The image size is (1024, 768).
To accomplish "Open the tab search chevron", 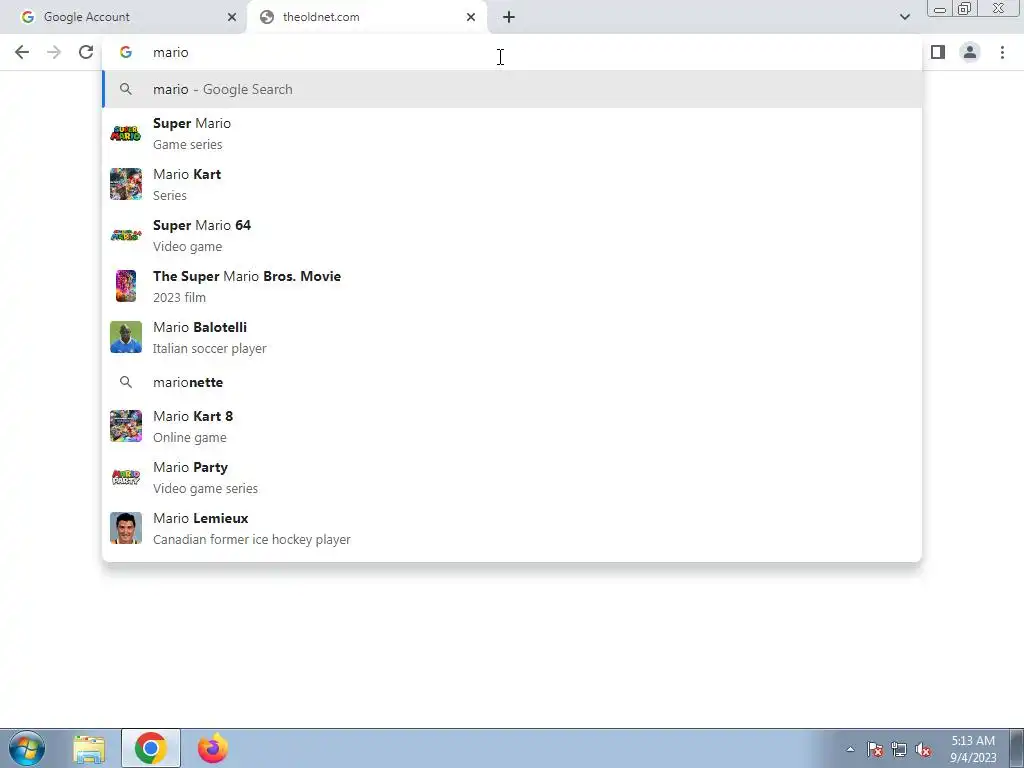I will click(904, 17).
